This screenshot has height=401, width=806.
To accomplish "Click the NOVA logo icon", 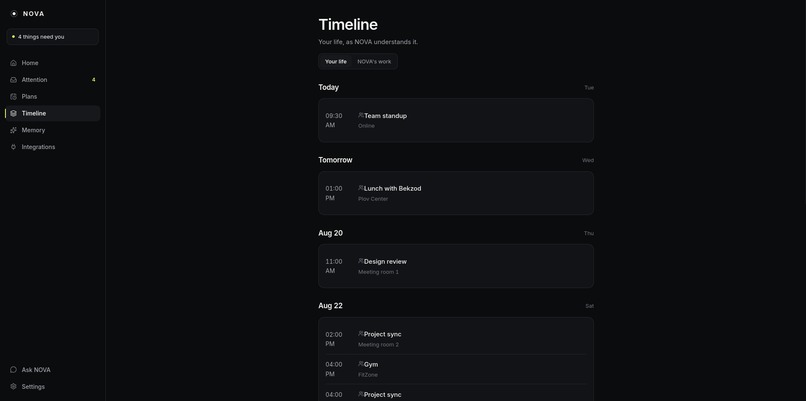I will click(14, 14).
